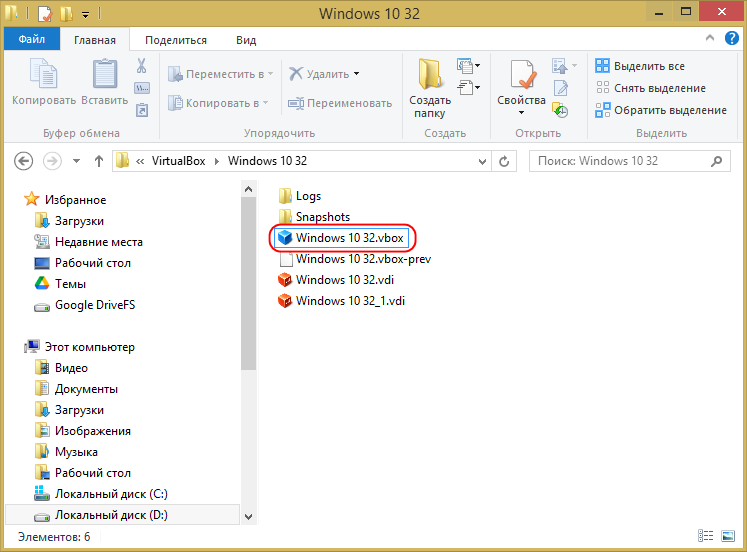Open the address bar history dropdown
The width and height of the screenshot is (747, 552).
pos(482,161)
